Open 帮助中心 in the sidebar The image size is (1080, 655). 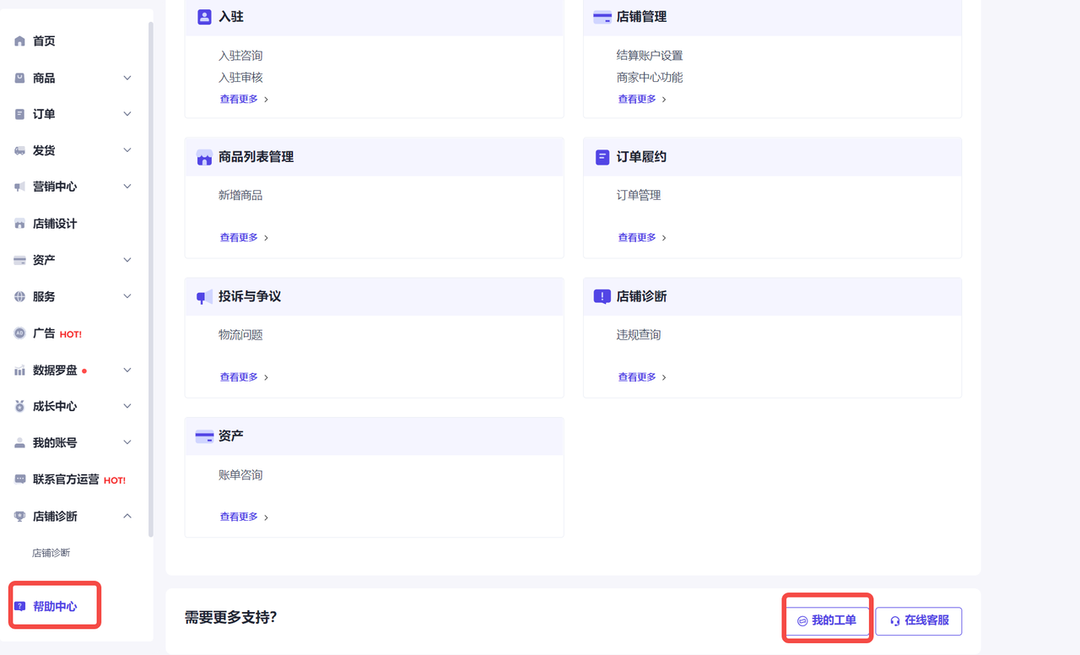pyautogui.click(x=54, y=606)
